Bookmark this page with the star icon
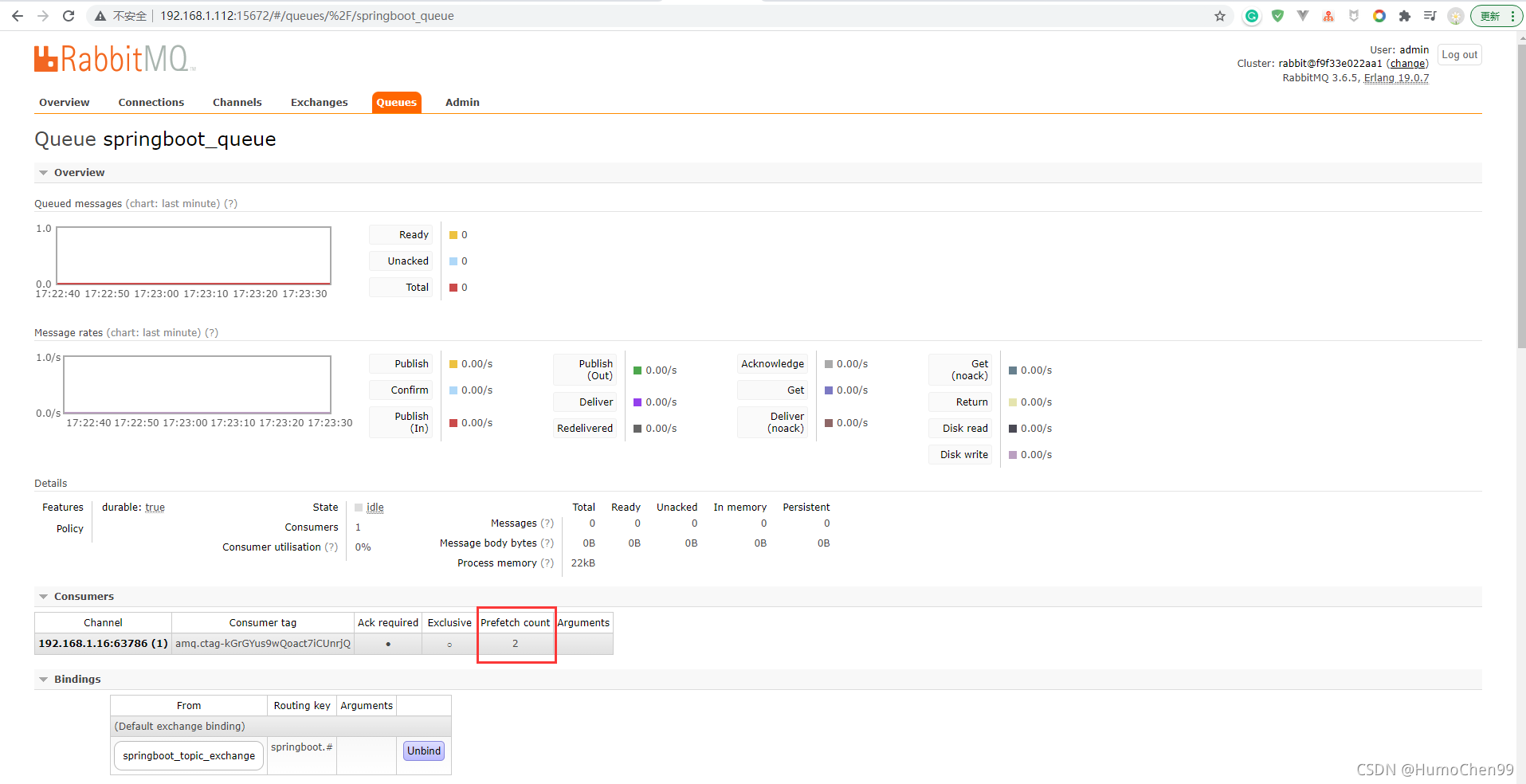 point(1220,16)
